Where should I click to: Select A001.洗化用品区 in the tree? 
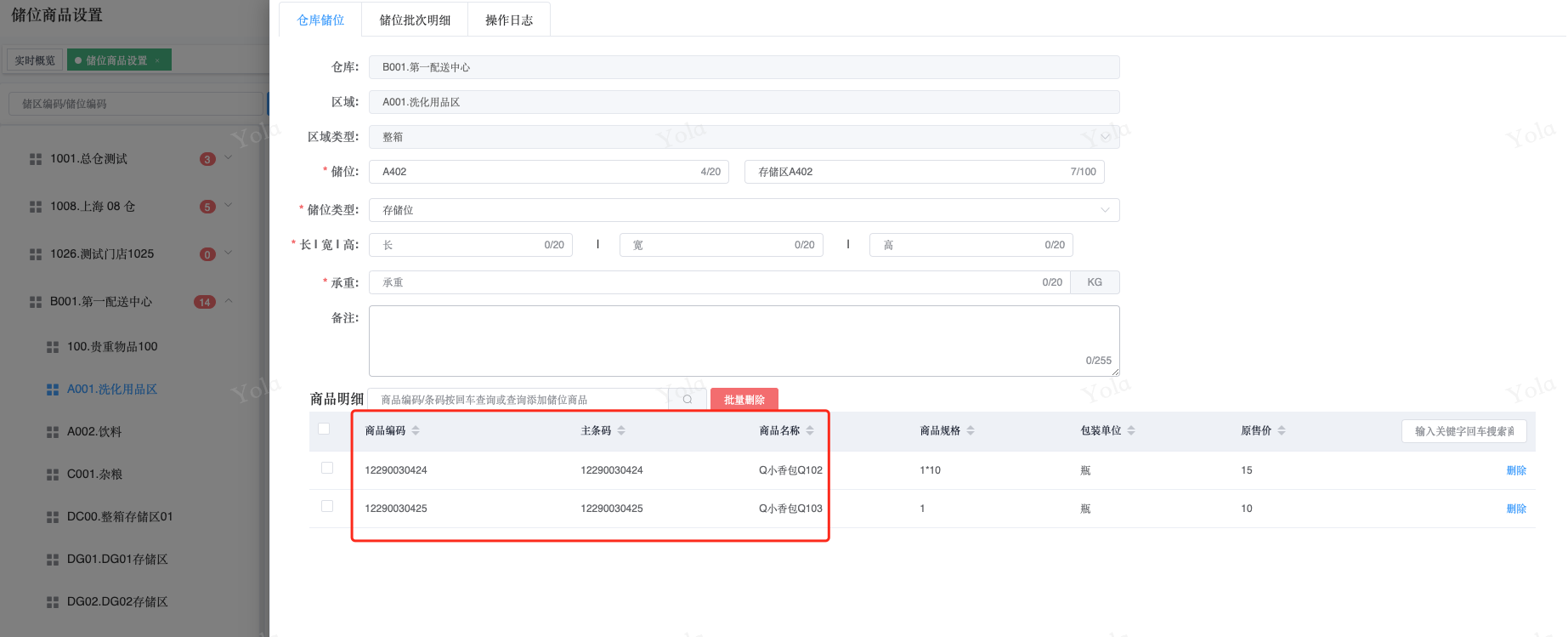tap(112, 390)
